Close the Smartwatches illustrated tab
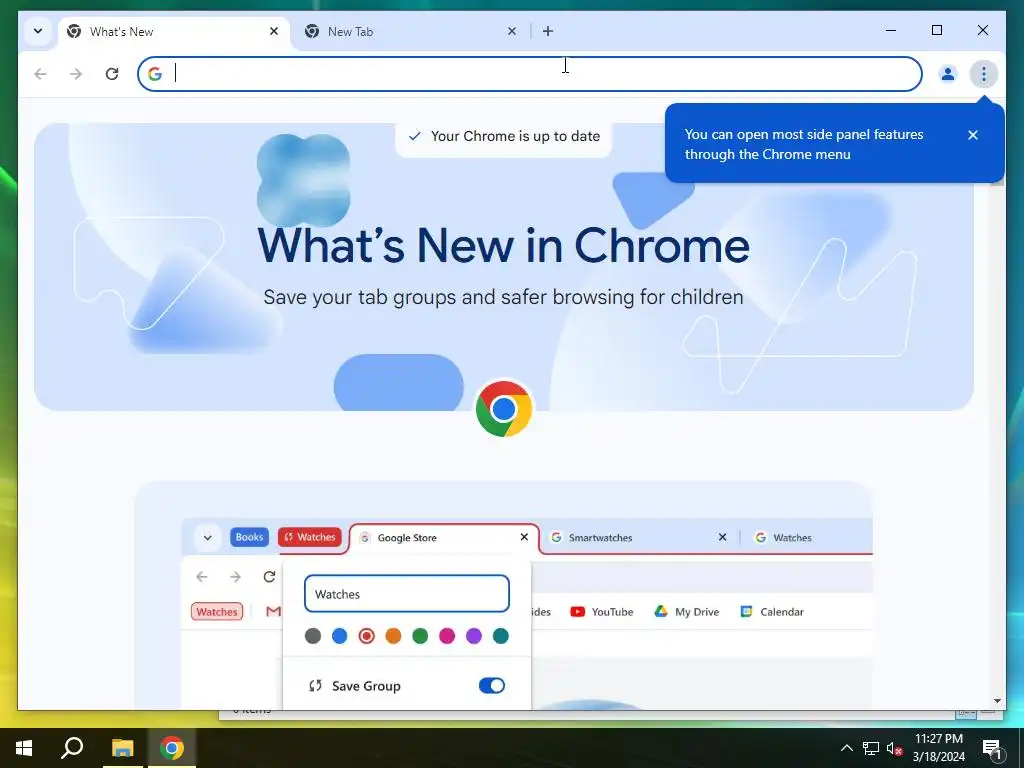Screen dimensions: 1024x768 click(722, 537)
